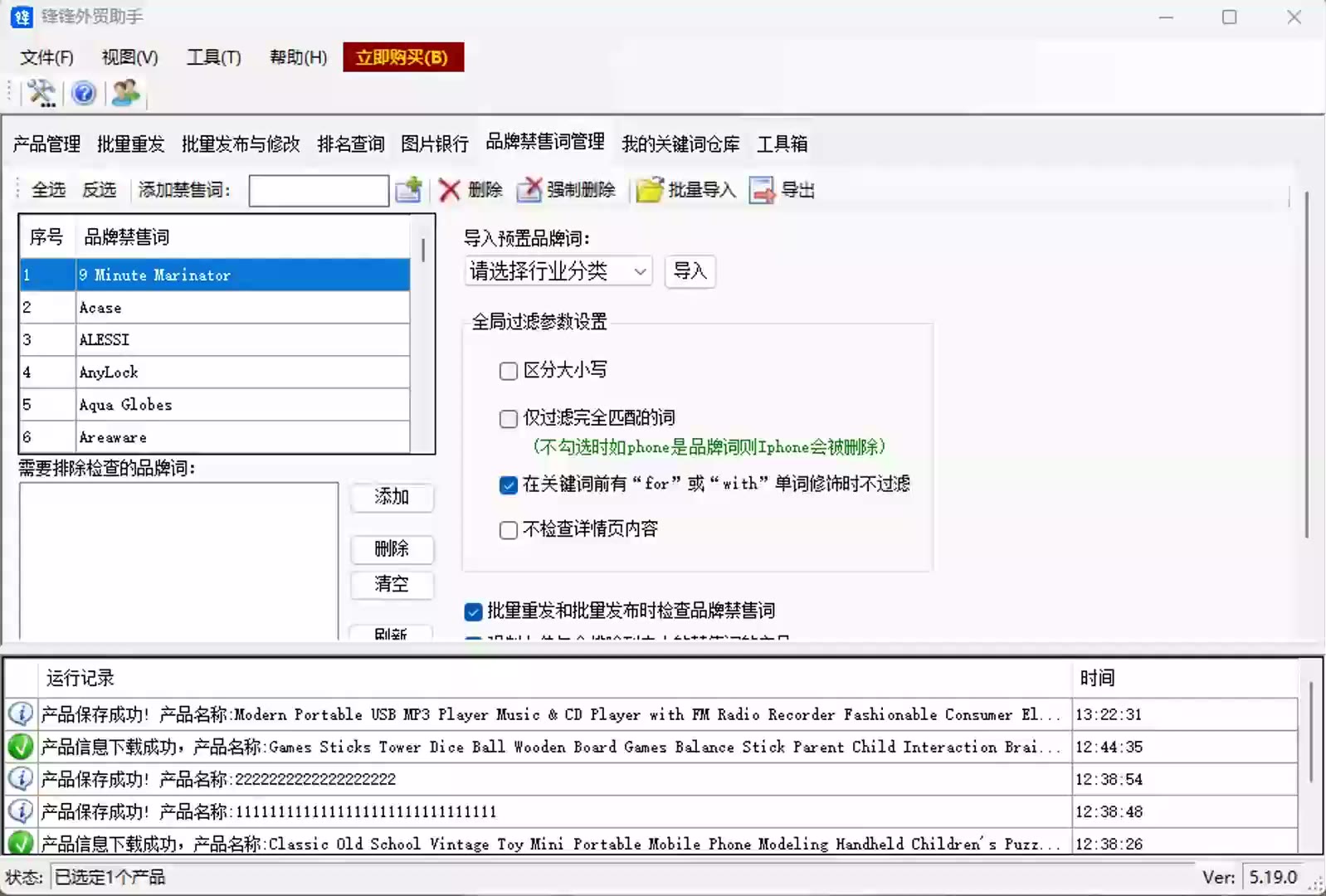Screen dimensions: 1326x896
Task: Click the 导出 export icon
Action: pyautogui.click(x=762, y=190)
